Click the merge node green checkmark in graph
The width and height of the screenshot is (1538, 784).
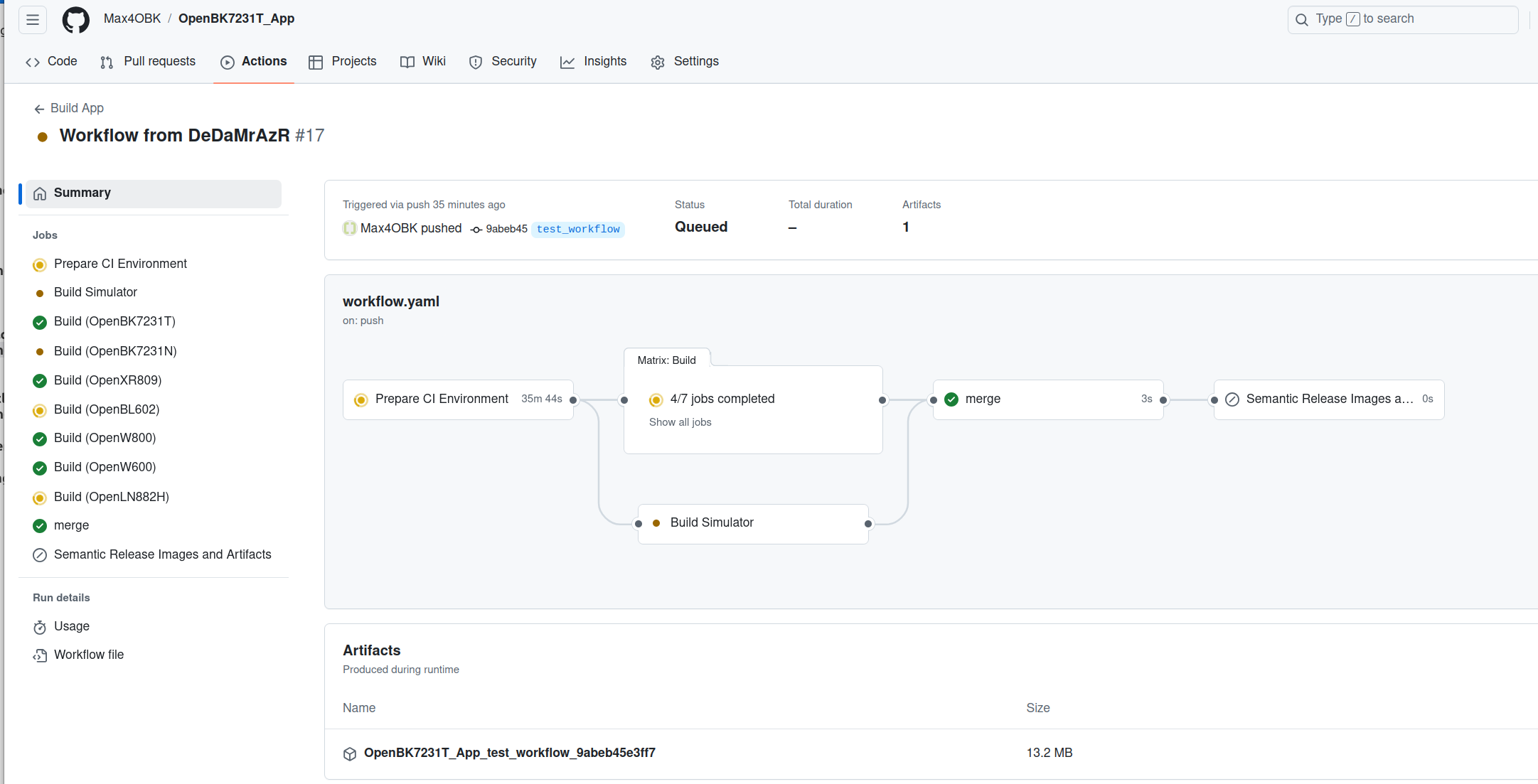coord(951,399)
